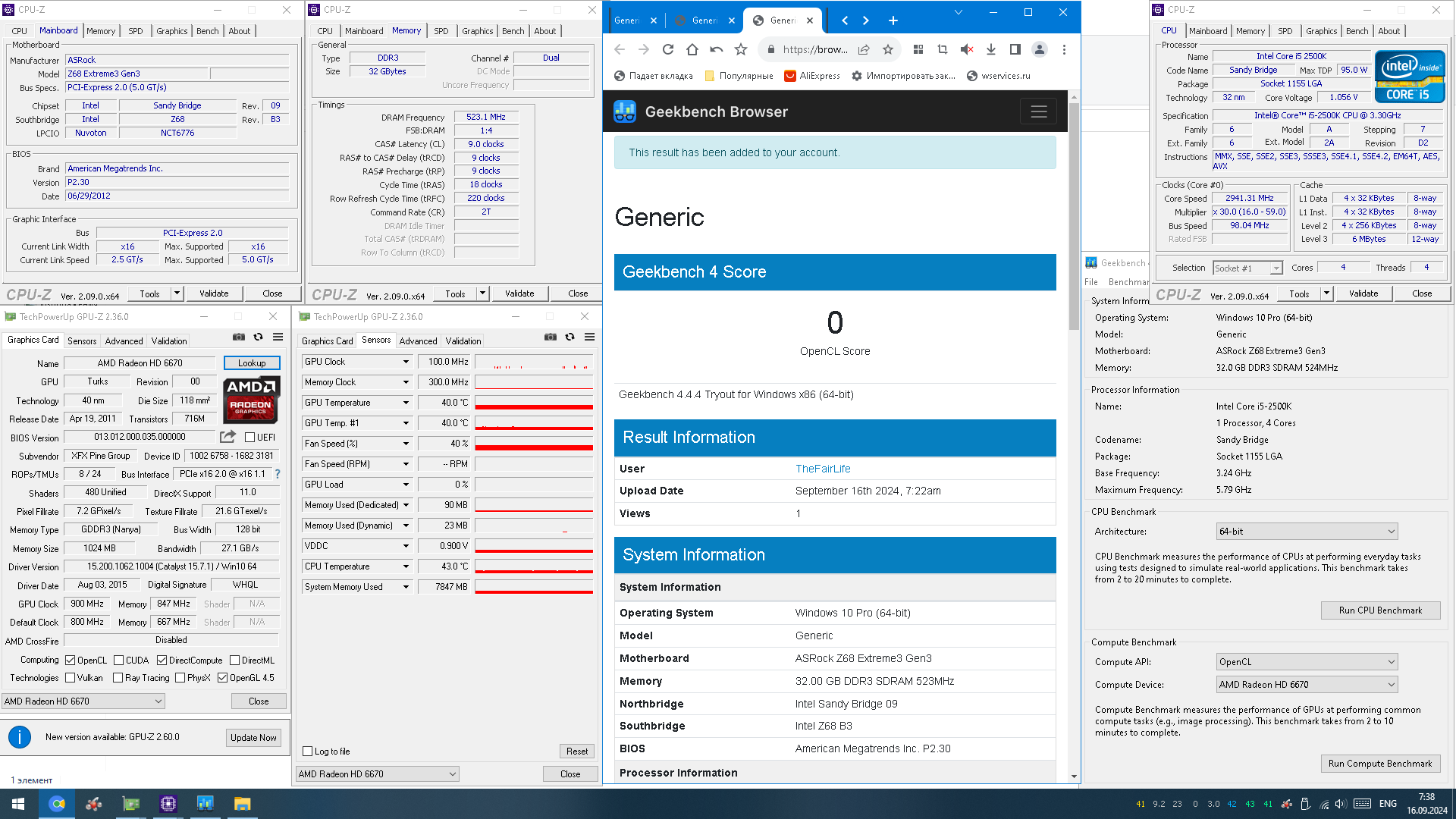Open the Architecture 64-bit dropdown in Geekbench
Viewport: 1456px width, 819px height.
click(x=1307, y=532)
